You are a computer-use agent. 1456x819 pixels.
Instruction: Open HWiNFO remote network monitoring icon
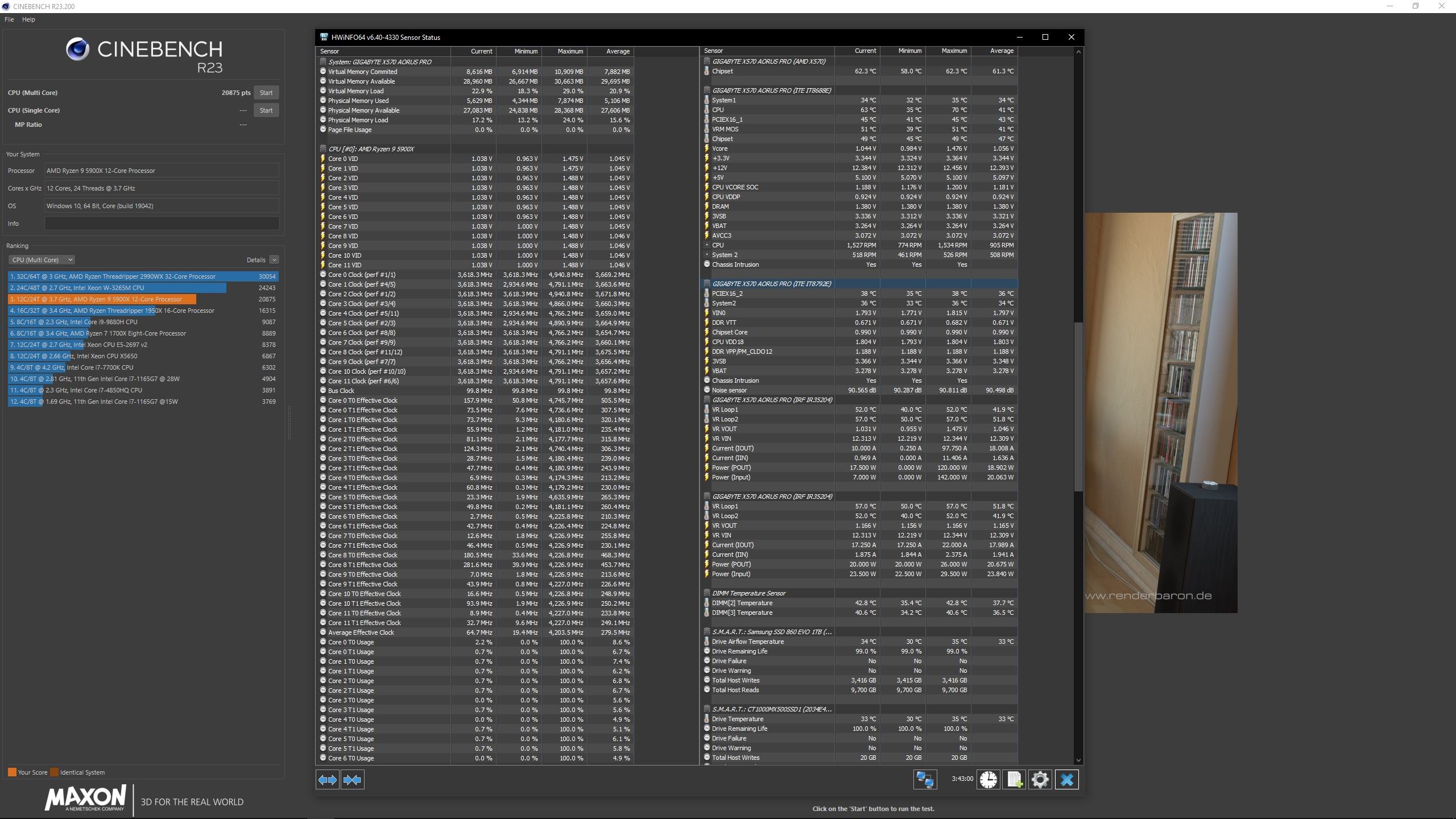click(925, 780)
